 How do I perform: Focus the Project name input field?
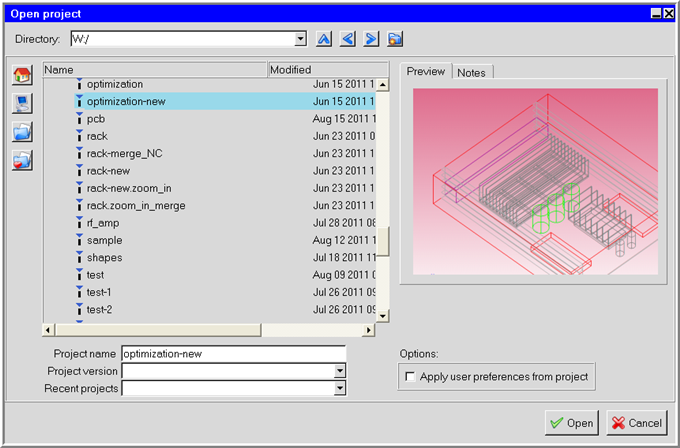(x=234, y=354)
